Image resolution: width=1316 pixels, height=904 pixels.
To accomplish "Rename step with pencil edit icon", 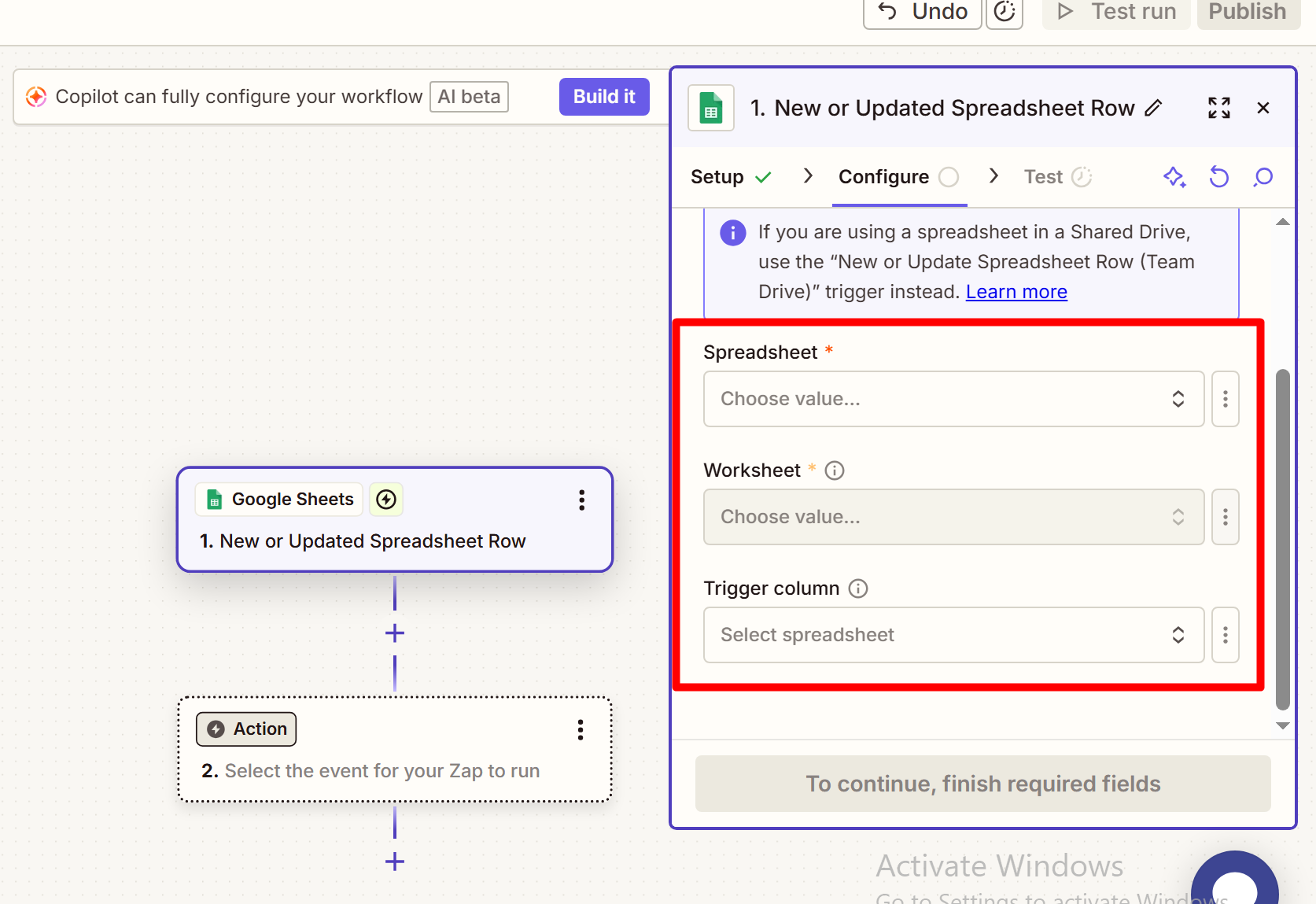I will [1153, 108].
